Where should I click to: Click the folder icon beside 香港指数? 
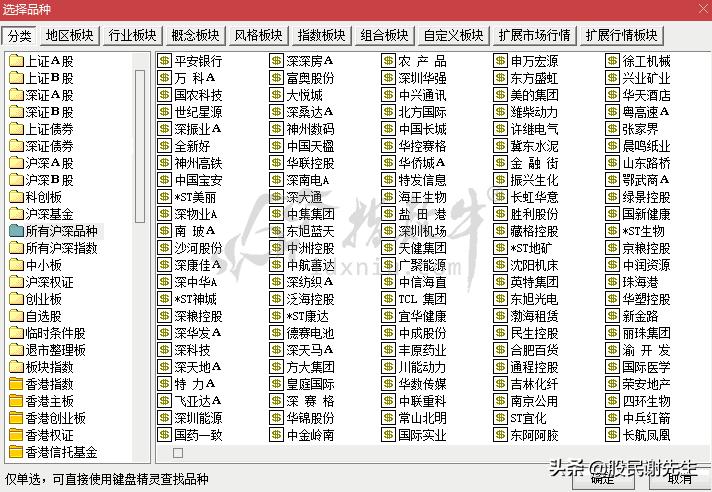(16, 384)
